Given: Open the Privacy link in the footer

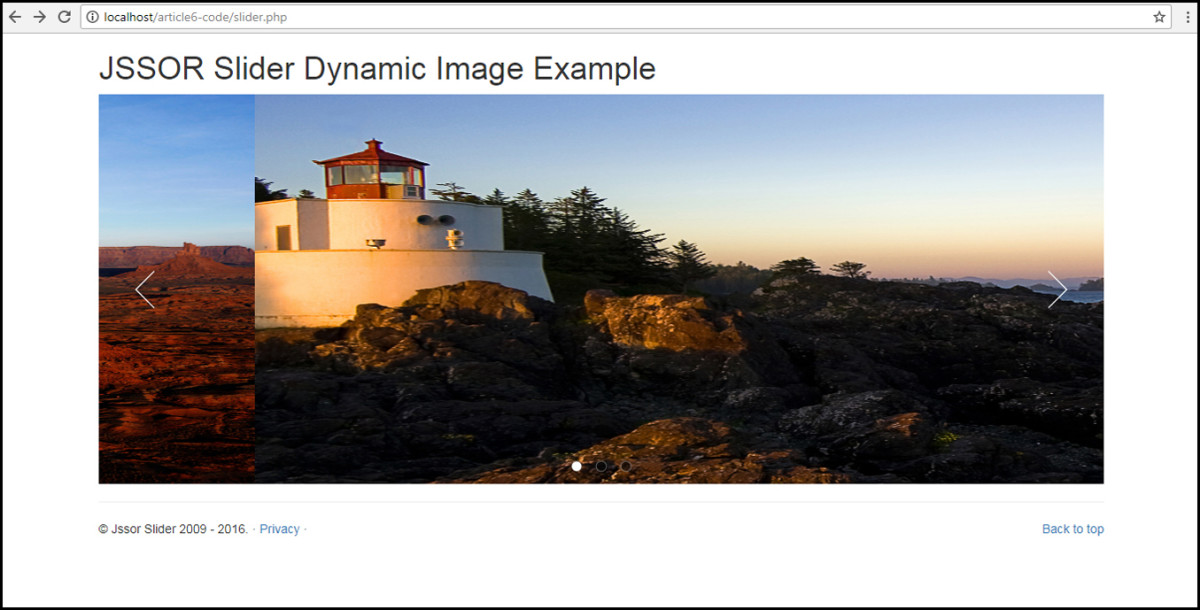Looking at the screenshot, I should point(279,528).
